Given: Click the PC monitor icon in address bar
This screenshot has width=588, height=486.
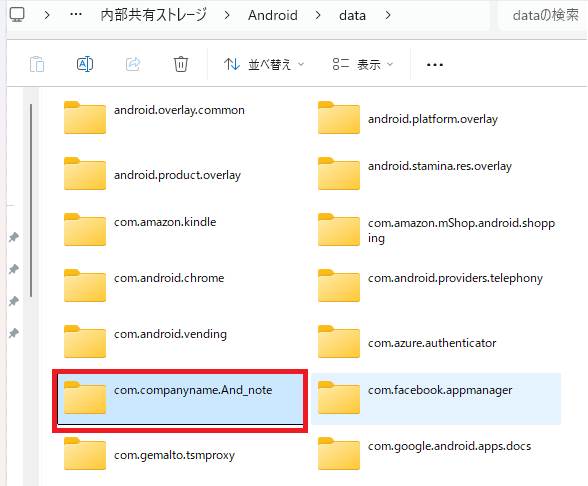Looking at the screenshot, I should click(17, 15).
